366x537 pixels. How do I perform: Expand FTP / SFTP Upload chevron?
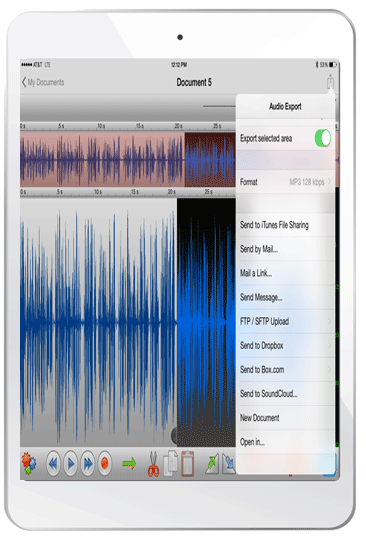[x=329, y=321]
